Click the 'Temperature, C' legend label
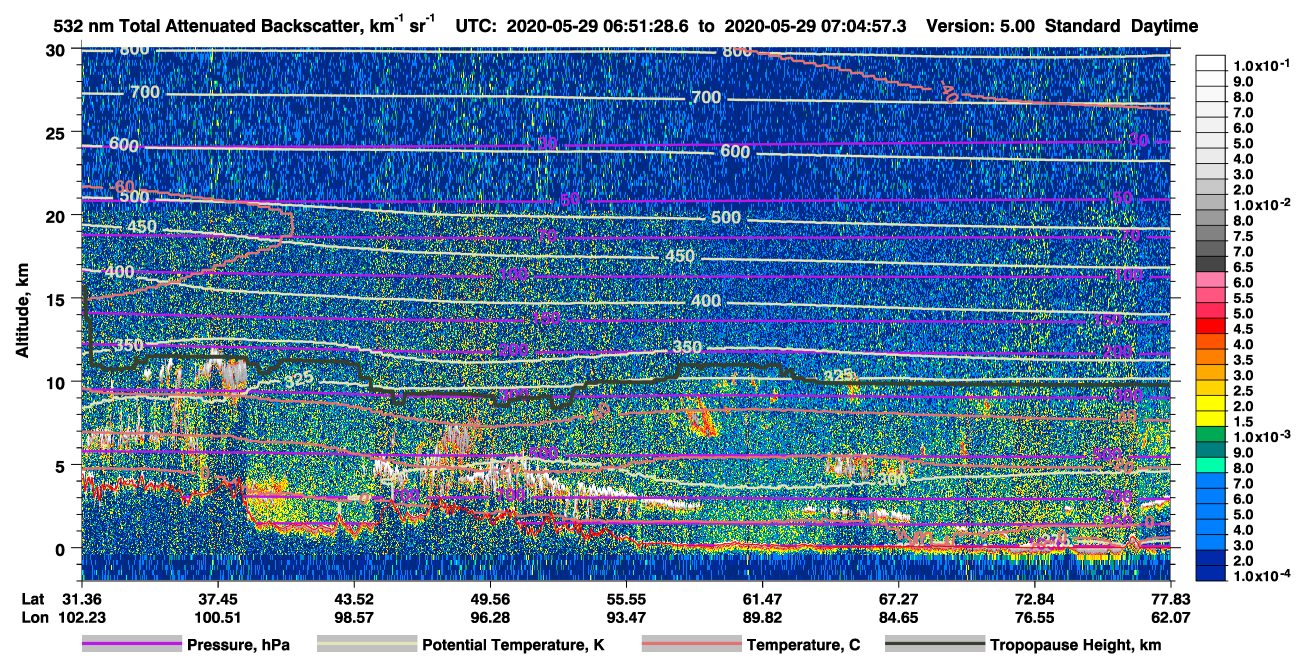 (803, 646)
